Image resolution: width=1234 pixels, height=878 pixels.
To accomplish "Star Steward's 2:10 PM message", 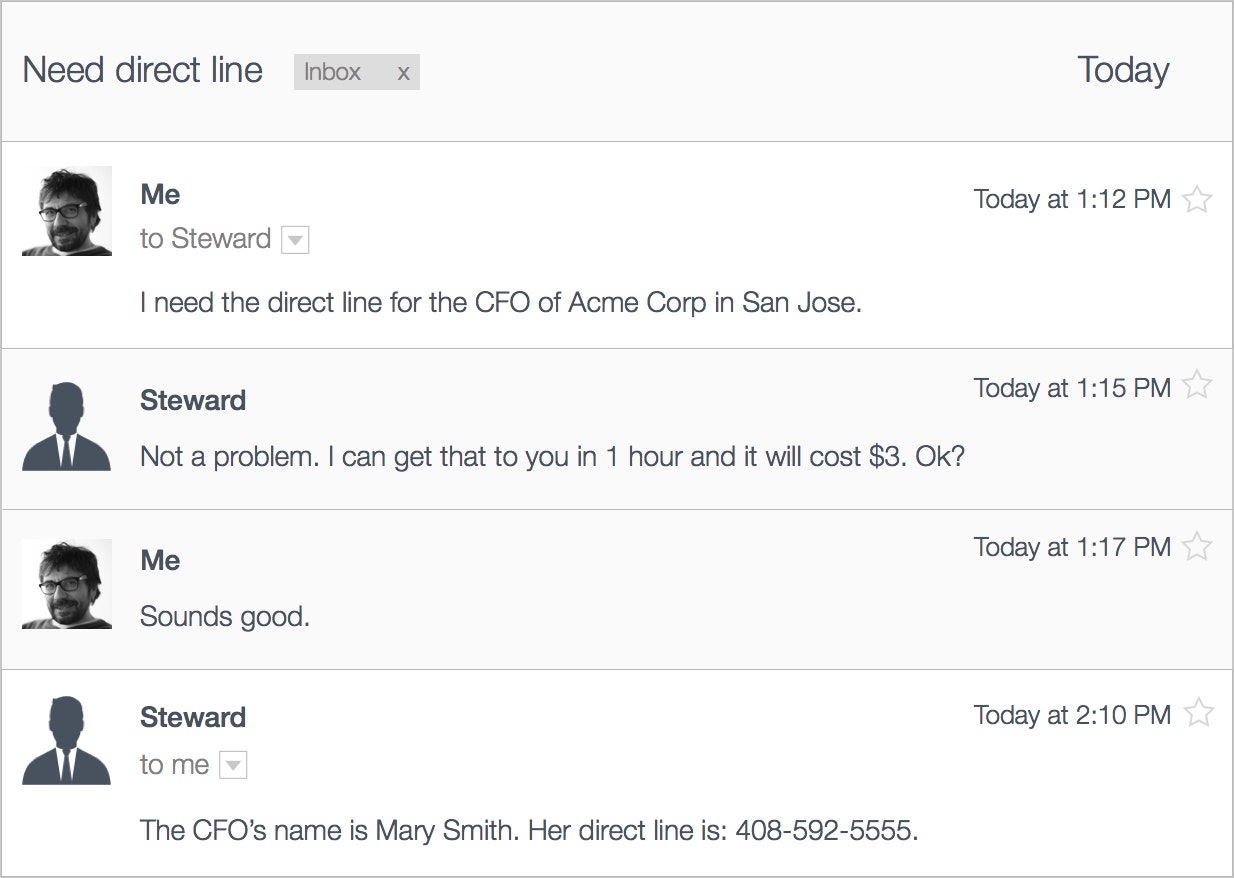I will 1198,713.
